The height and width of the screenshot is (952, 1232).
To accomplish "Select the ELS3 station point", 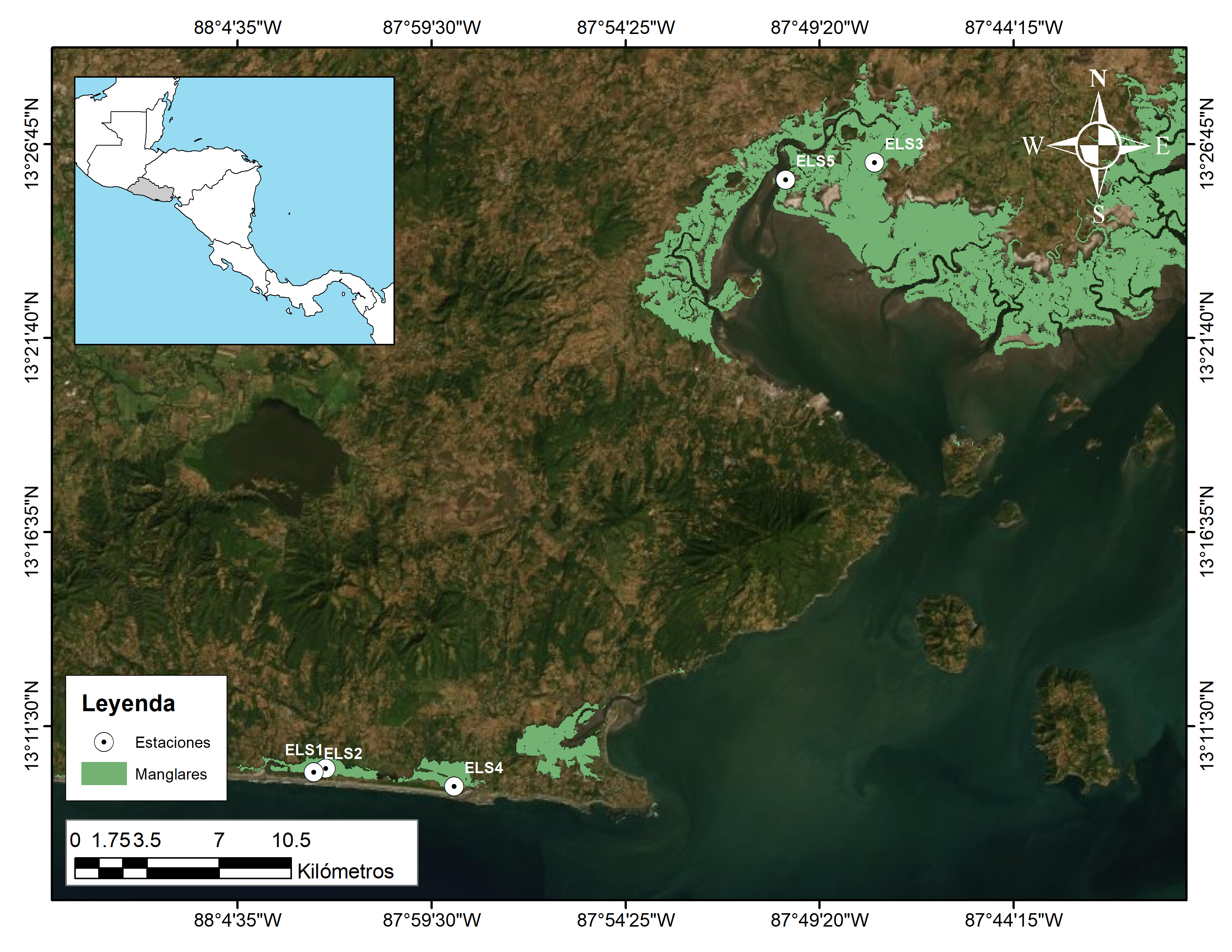I will tap(874, 162).
